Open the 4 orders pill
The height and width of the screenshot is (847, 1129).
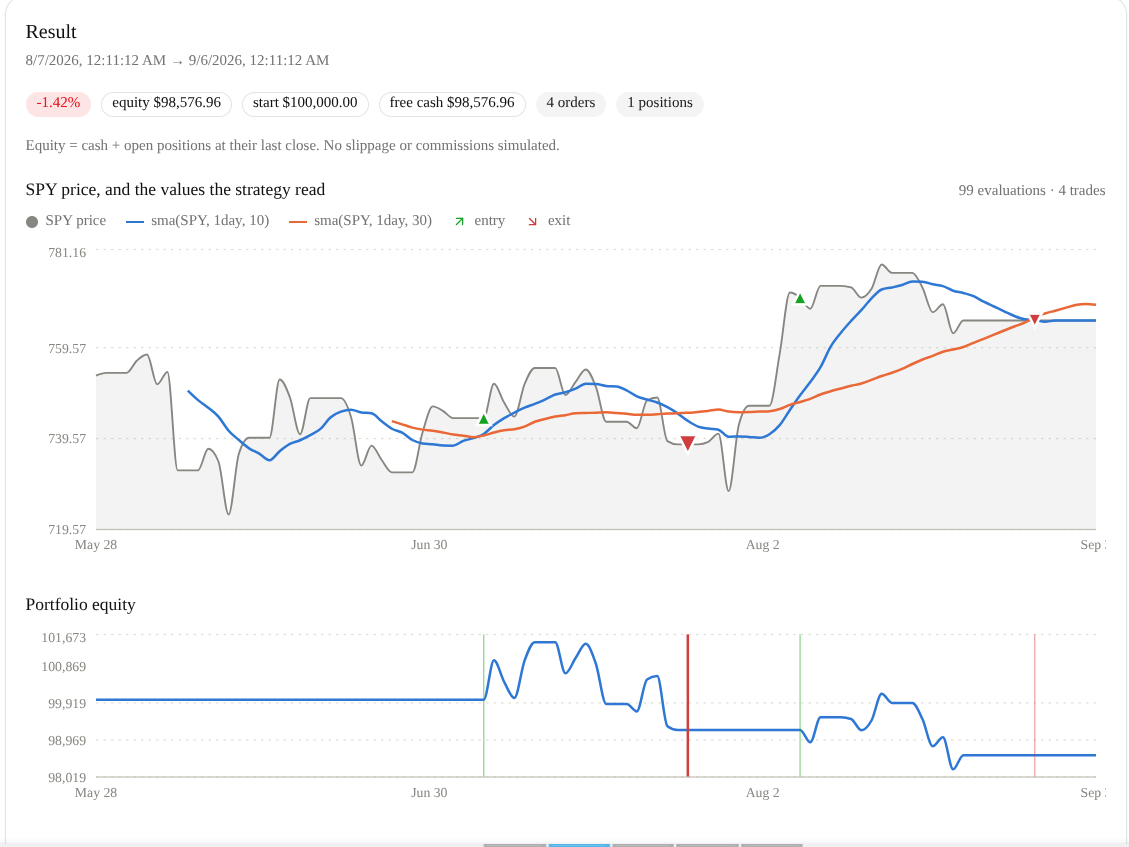coord(571,104)
